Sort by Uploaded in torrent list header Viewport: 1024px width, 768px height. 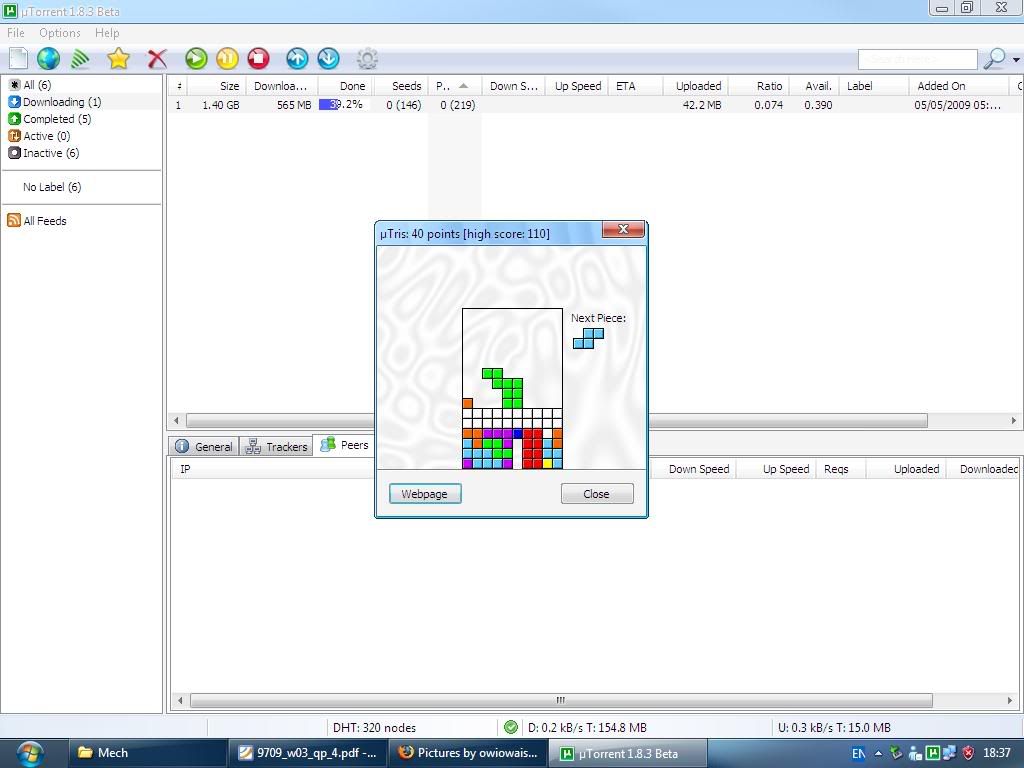pos(696,86)
